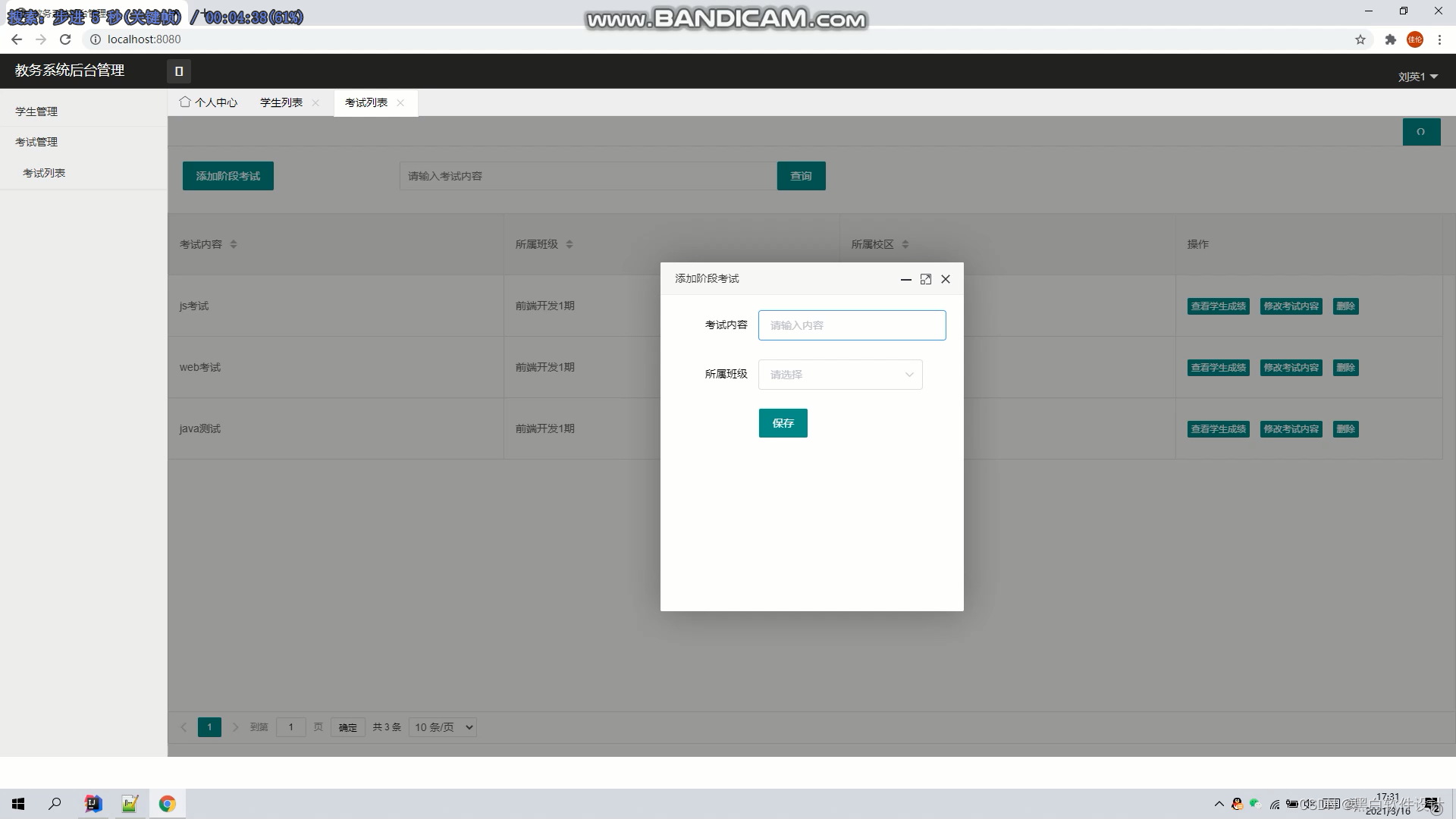
Task: Open Windows Start menu
Action: pos(18,804)
